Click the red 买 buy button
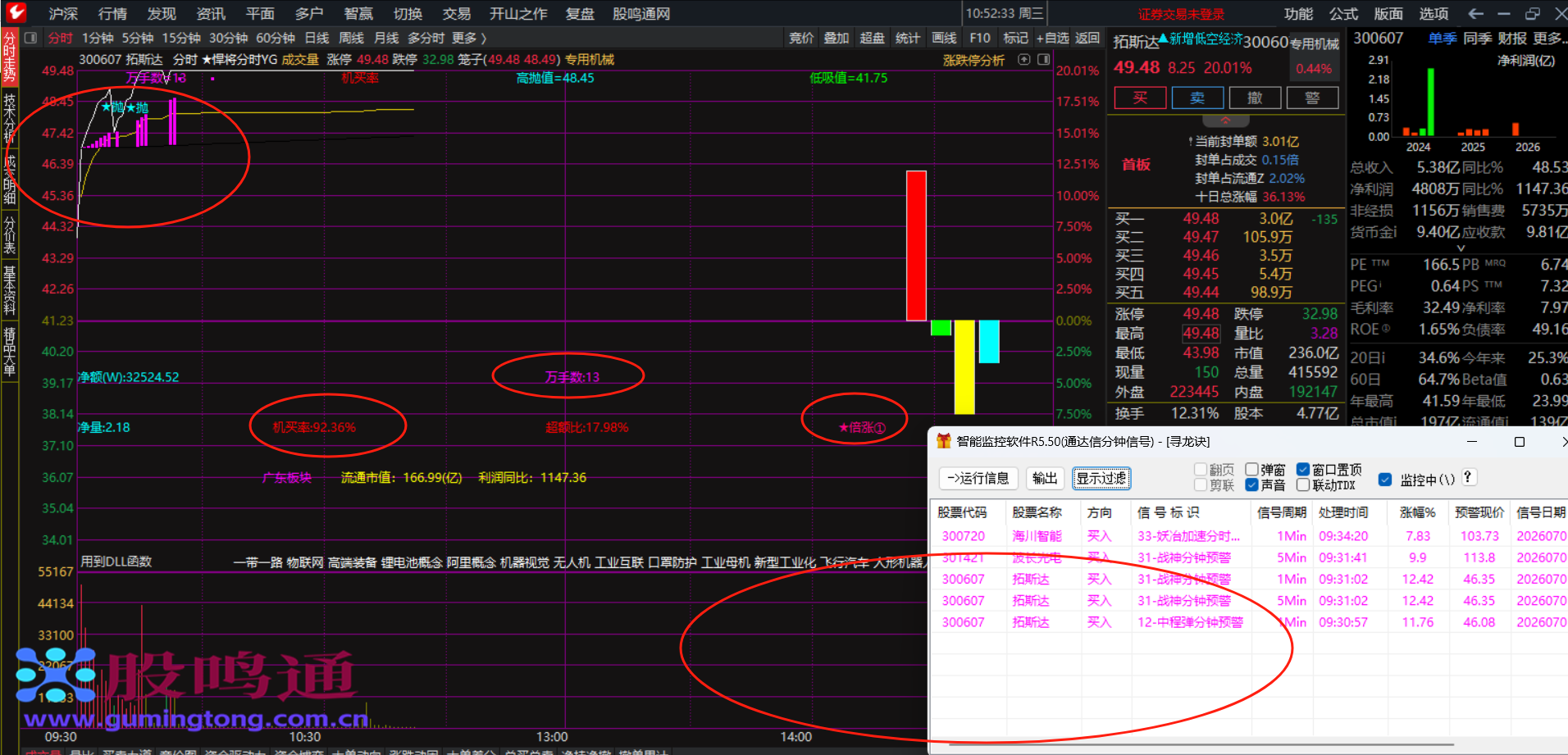Viewport: 1568px width, 755px height. [x=1140, y=98]
